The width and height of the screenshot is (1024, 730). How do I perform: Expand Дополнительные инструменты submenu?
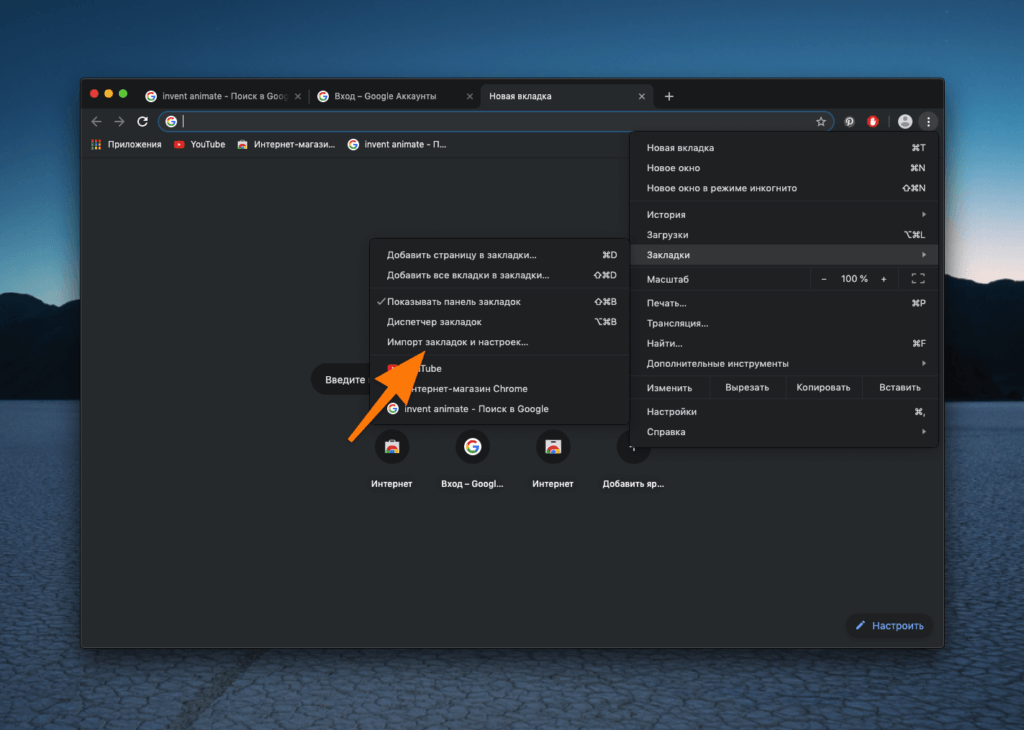coord(784,363)
